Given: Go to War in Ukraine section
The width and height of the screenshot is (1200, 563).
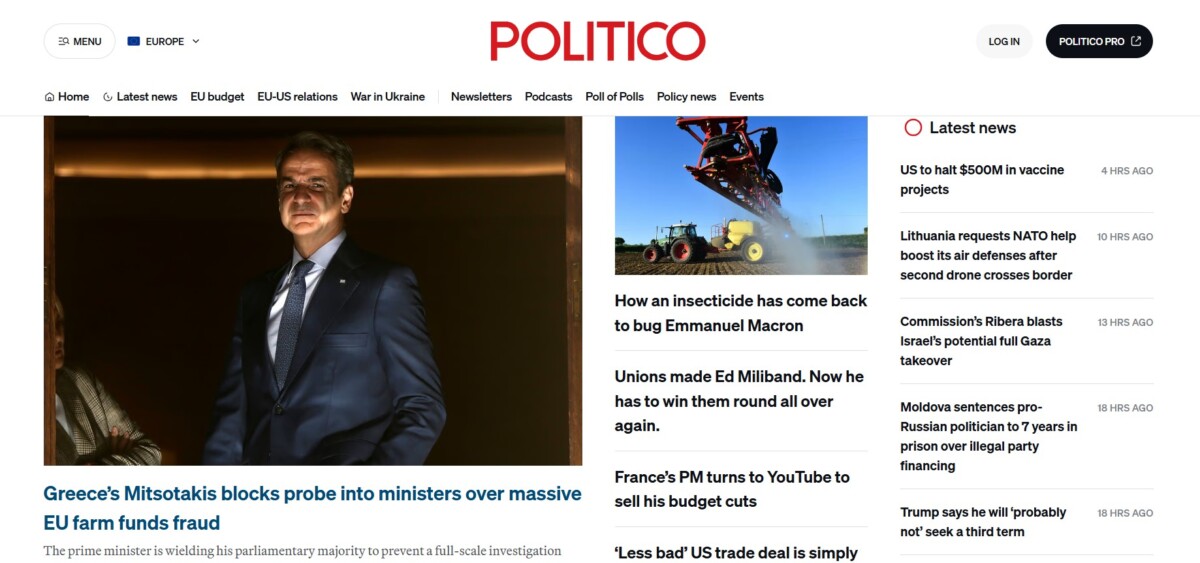Looking at the screenshot, I should (x=387, y=97).
